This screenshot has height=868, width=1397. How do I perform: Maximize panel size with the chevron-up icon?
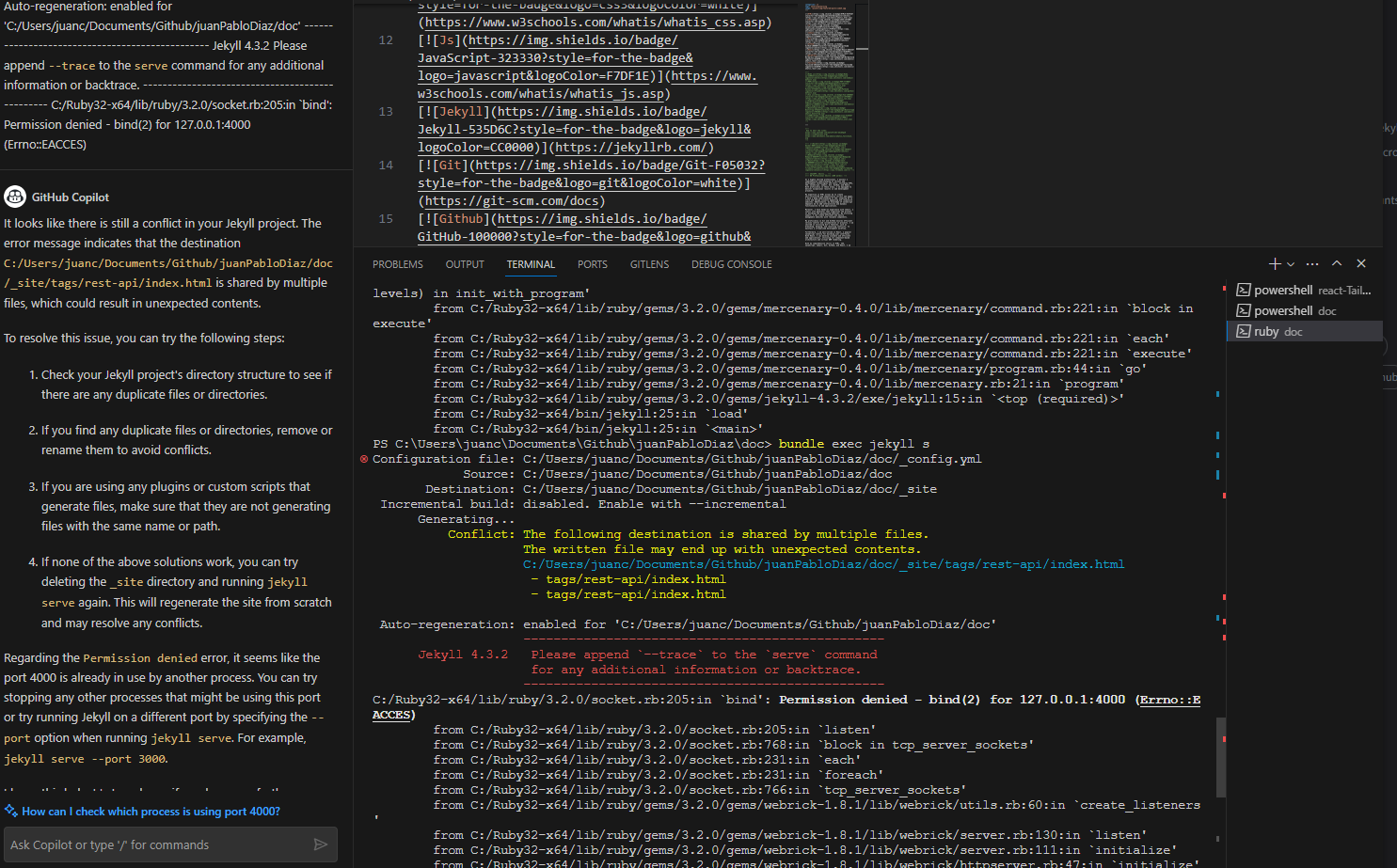[x=1337, y=264]
